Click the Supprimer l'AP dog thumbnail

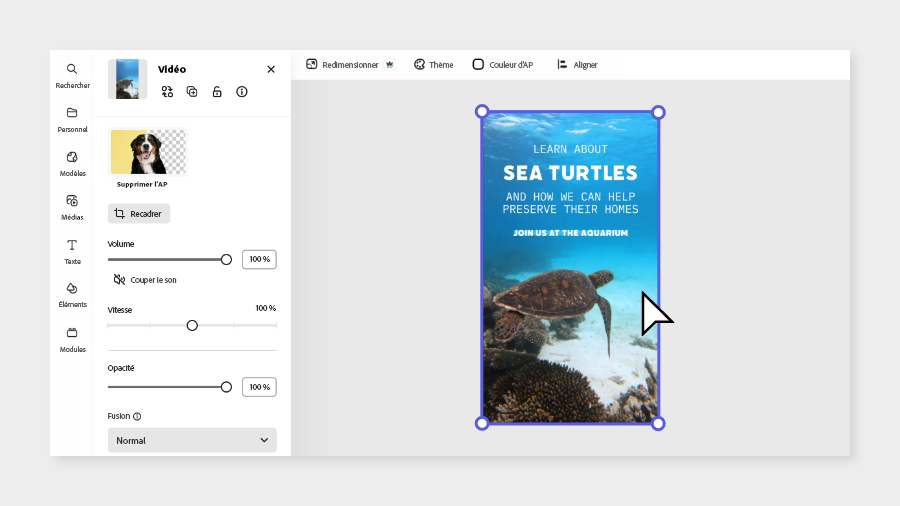point(148,152)
